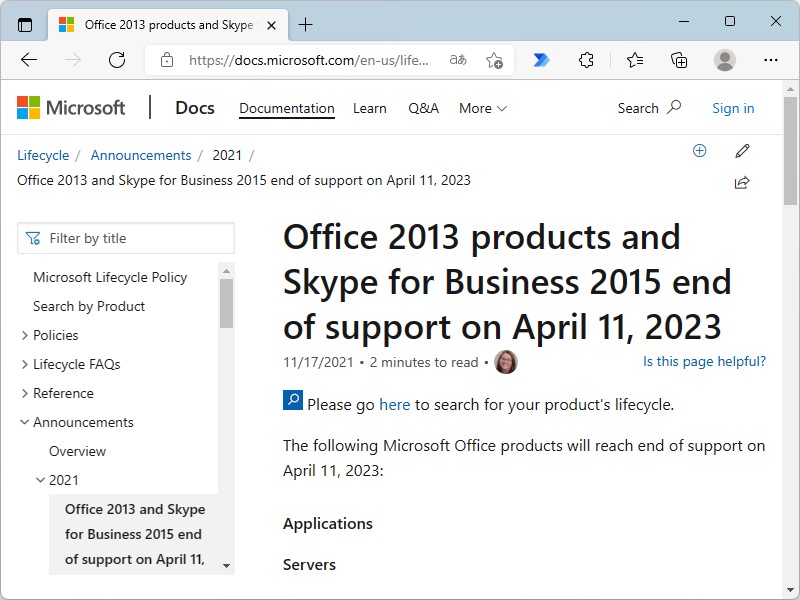Add this page to favorites
Image resolution: width=800 pixels, height=600 pixels.
(x=494, y=60)
